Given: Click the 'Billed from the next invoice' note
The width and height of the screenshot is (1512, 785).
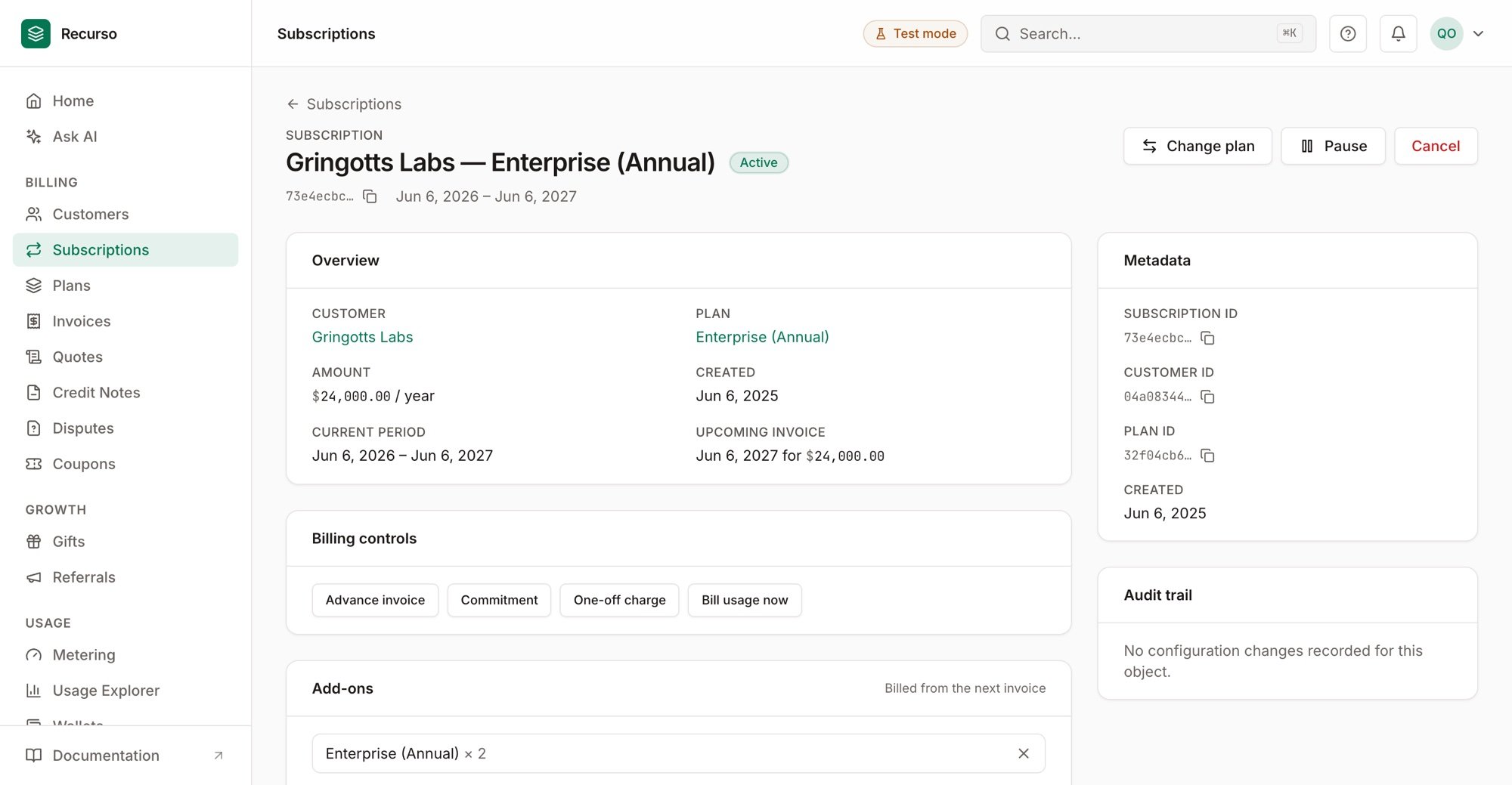Looking at the screenshot, I should point(965,688).
